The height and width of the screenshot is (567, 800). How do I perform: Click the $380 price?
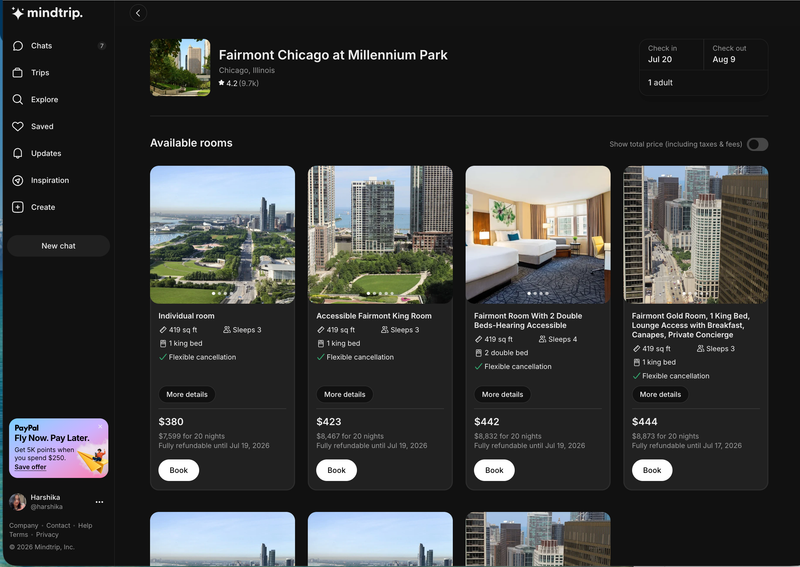(x=171, y=422)
